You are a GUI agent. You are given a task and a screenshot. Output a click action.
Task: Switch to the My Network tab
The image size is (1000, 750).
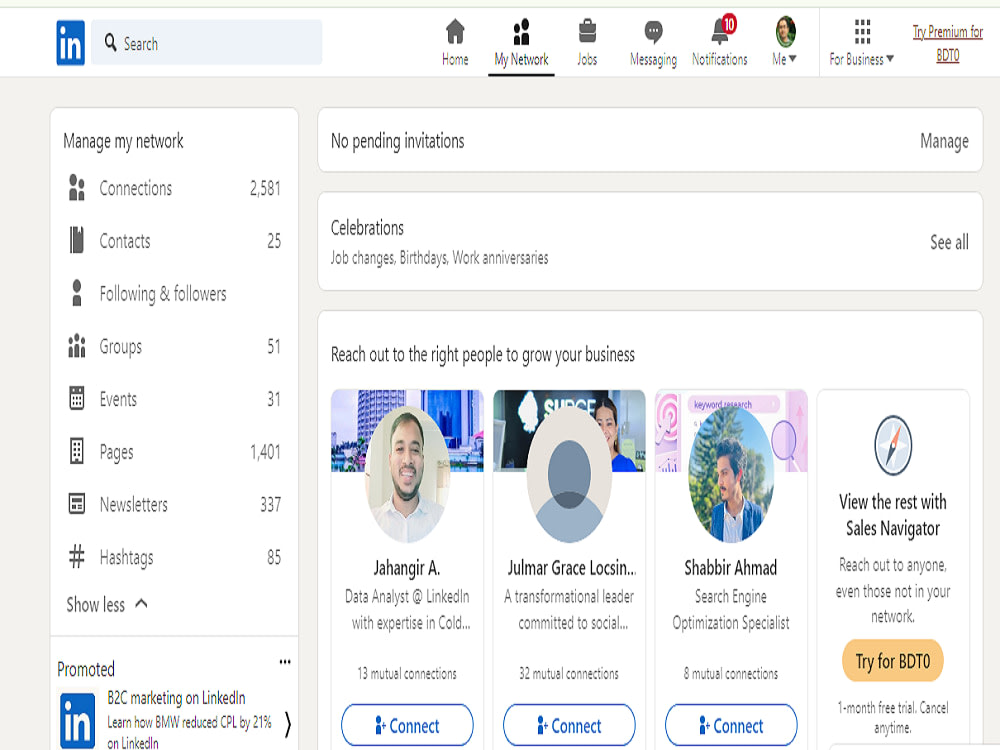[x=521, y=40]
